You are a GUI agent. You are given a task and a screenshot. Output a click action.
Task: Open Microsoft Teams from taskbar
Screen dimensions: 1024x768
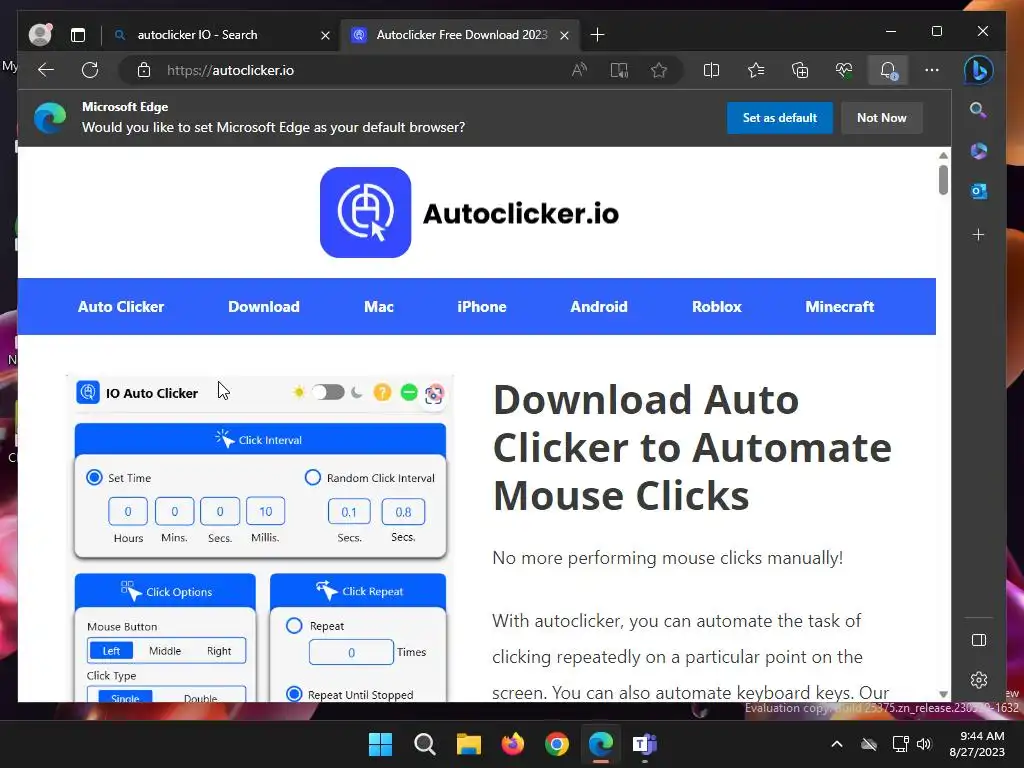[645, 744]
